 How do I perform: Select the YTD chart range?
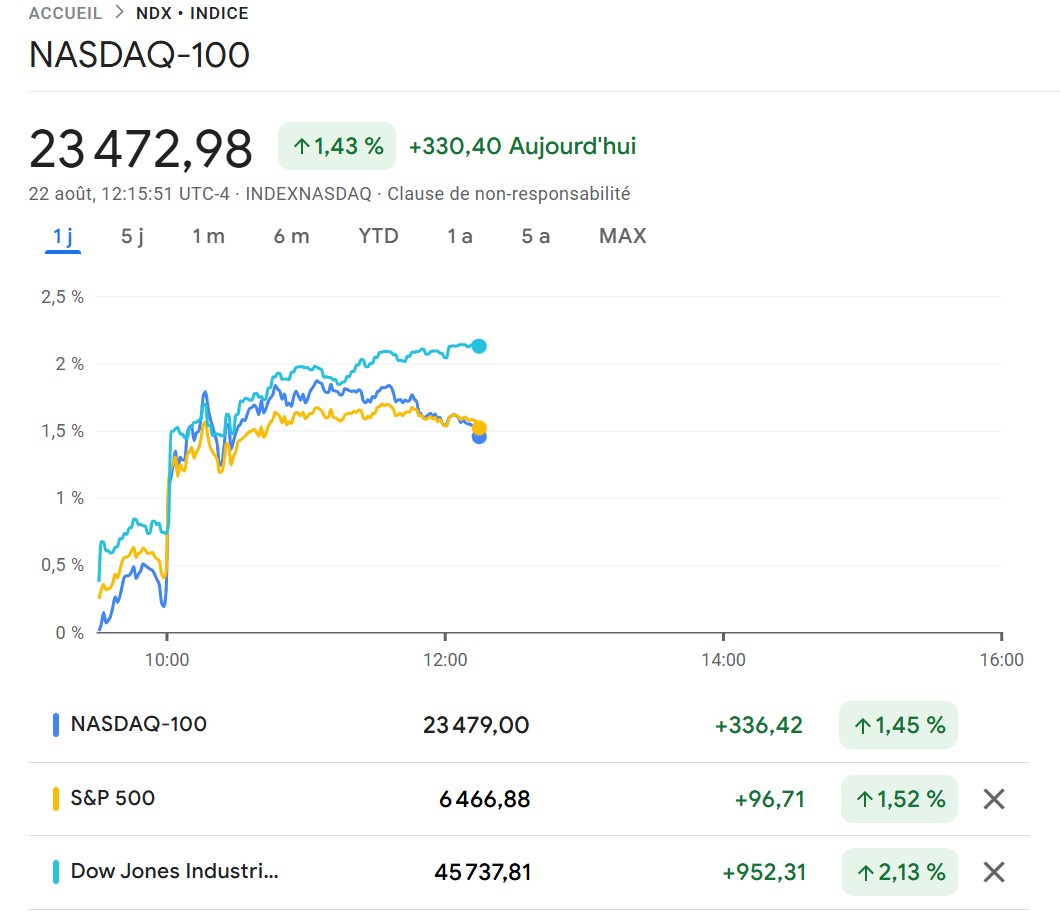coord(378,236)
